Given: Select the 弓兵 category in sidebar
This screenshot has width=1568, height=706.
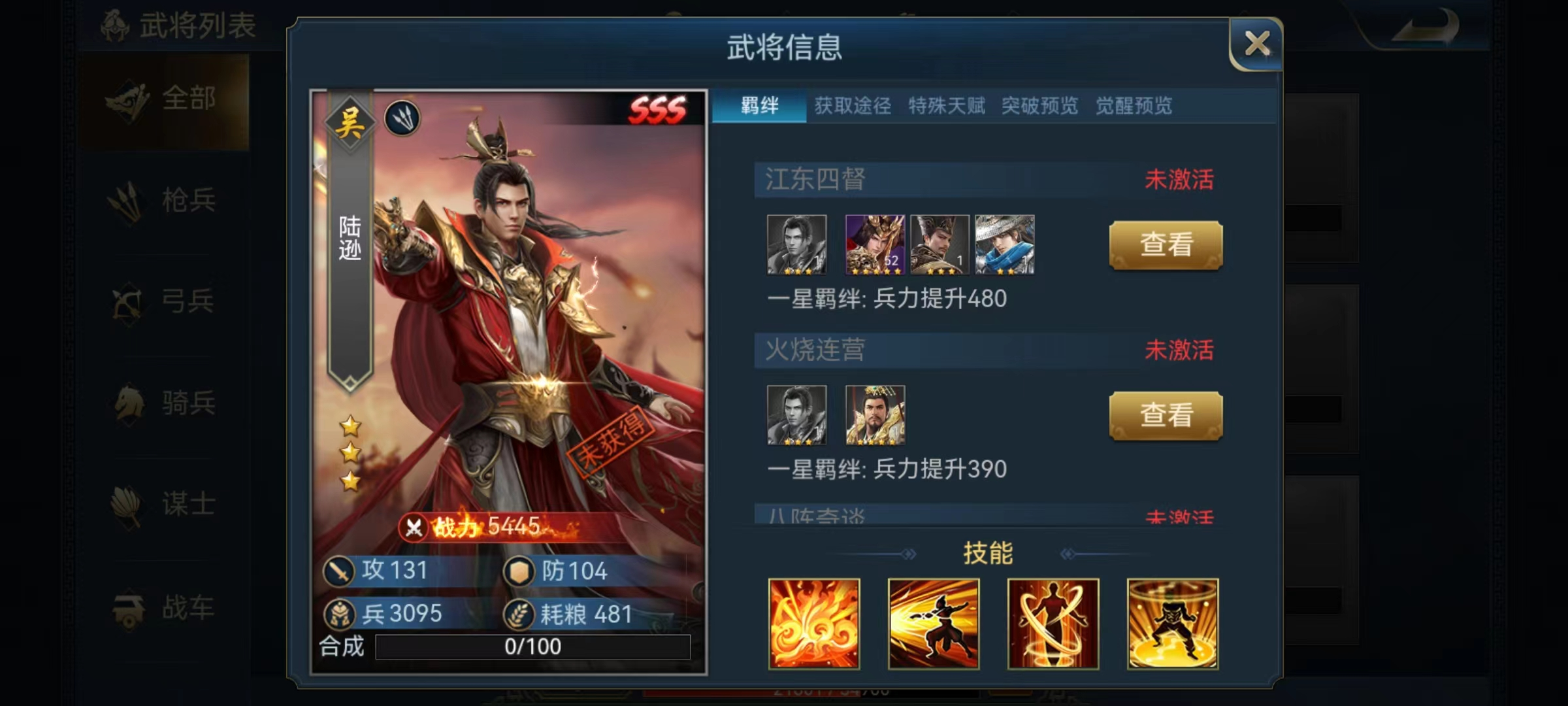Looking at the screenshot, I should coord(165,302).
